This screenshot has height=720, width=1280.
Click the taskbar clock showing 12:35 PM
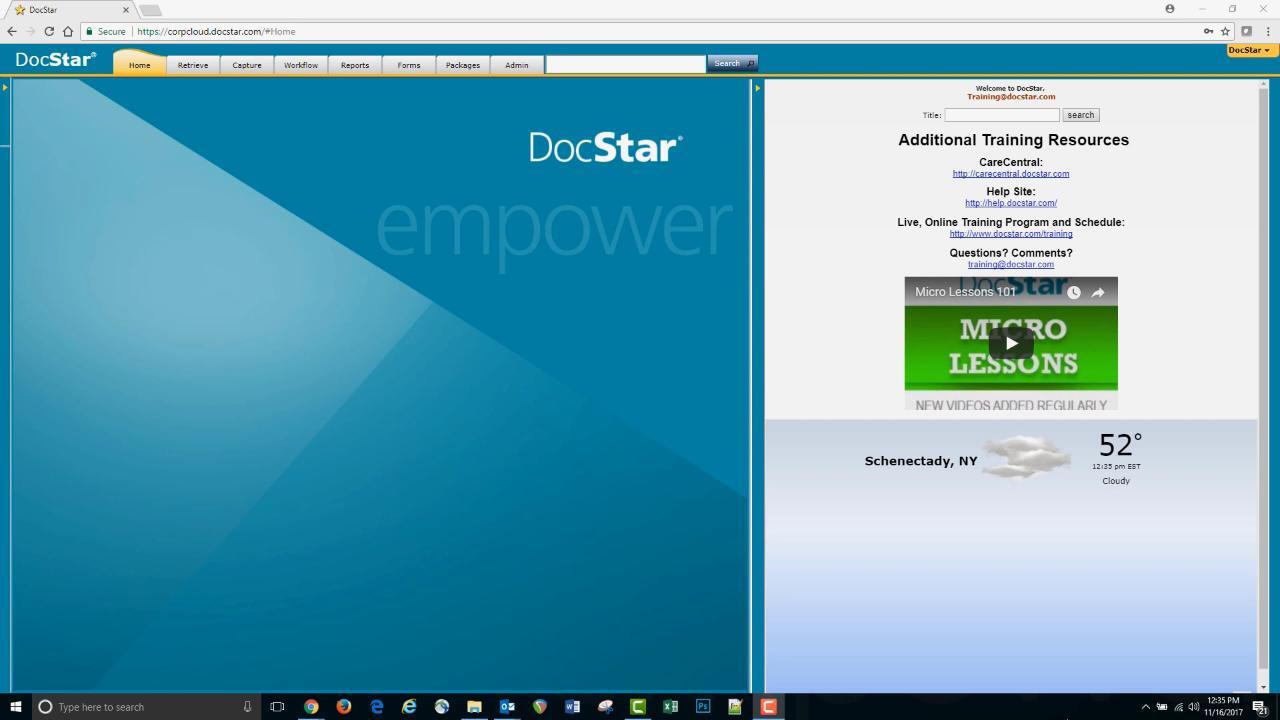point(1223,706)
